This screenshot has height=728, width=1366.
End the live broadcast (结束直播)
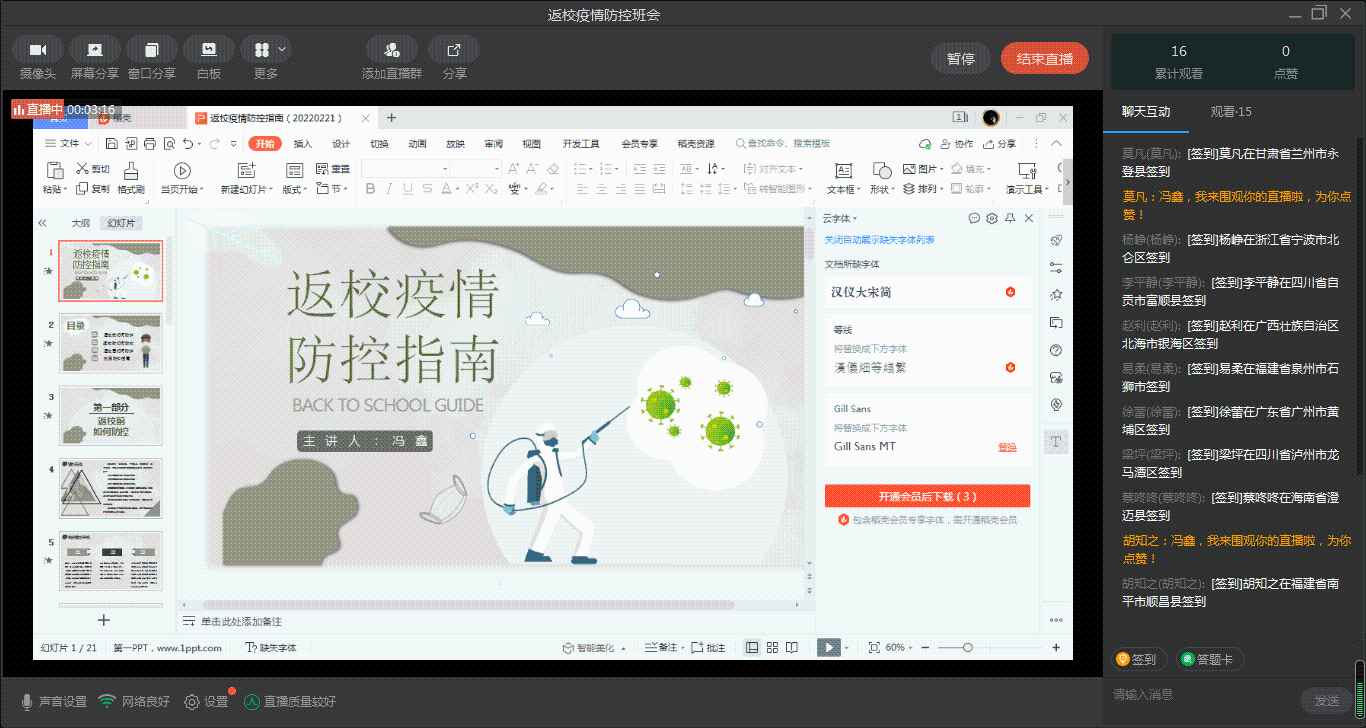(x=1044, y=59)
